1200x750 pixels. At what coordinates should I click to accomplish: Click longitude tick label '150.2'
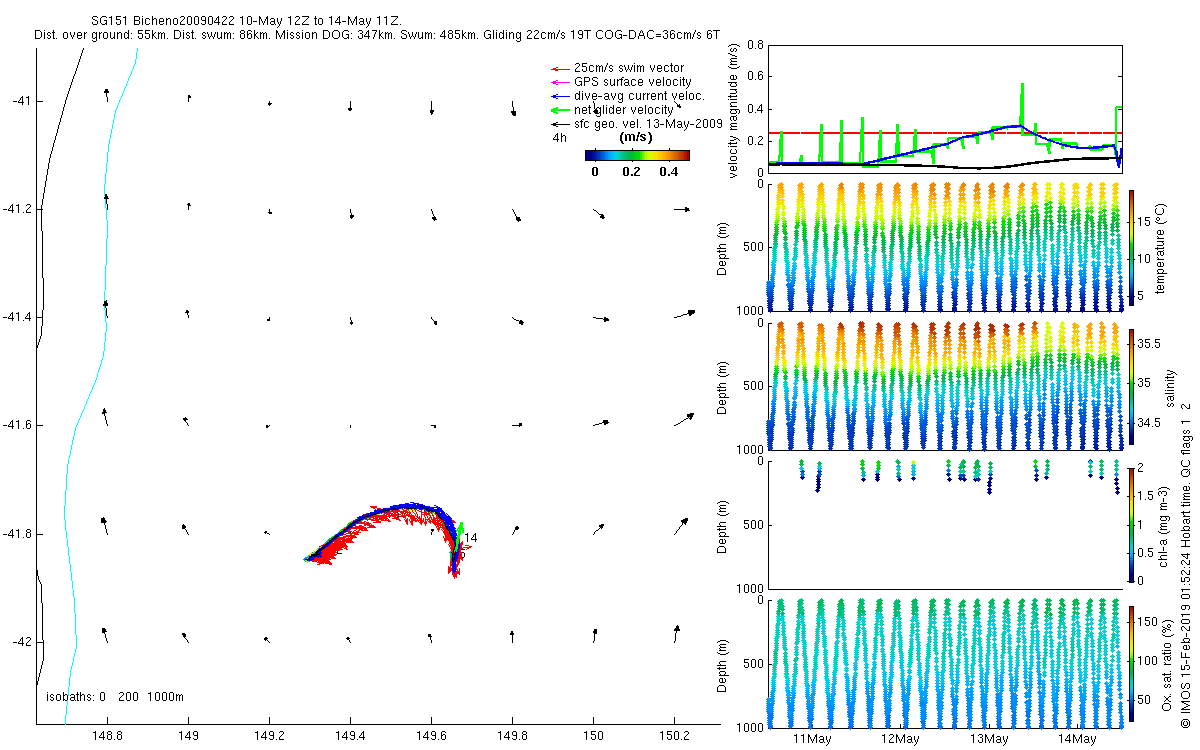point(675,736)
